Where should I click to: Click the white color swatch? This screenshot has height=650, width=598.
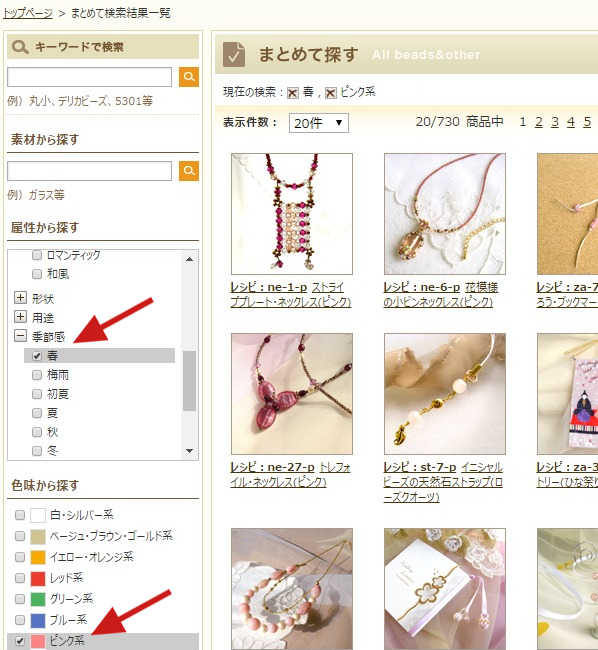point(38,515)
